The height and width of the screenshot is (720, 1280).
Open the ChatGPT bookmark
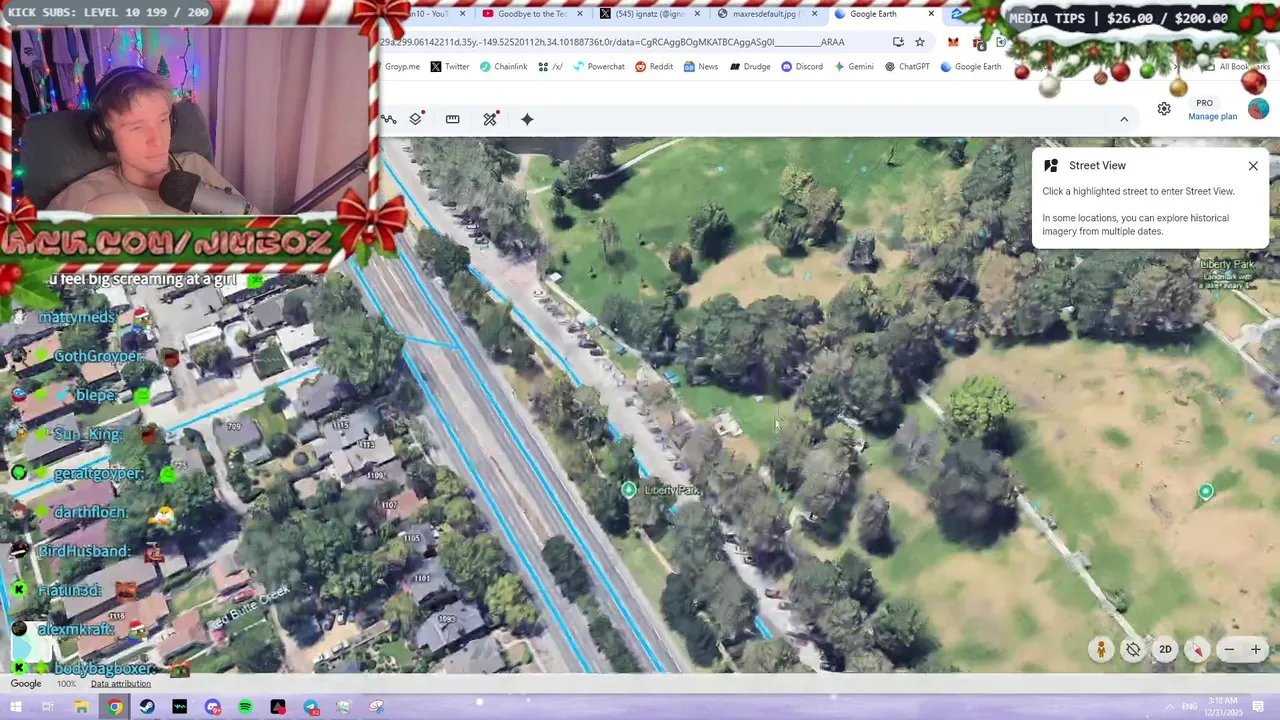pyautogui.click(x=907, y=67)
